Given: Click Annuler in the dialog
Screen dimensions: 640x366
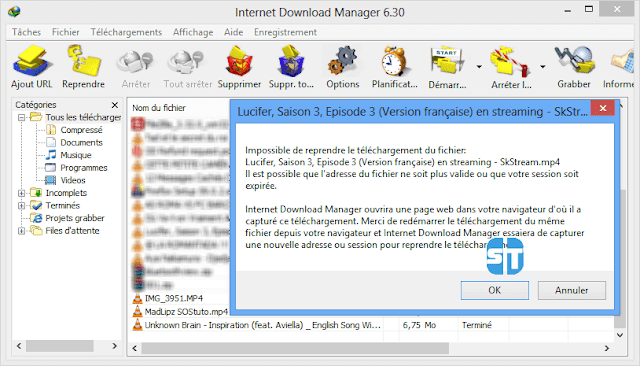Looking at the screenshot, I should click(x=571, y=290).
